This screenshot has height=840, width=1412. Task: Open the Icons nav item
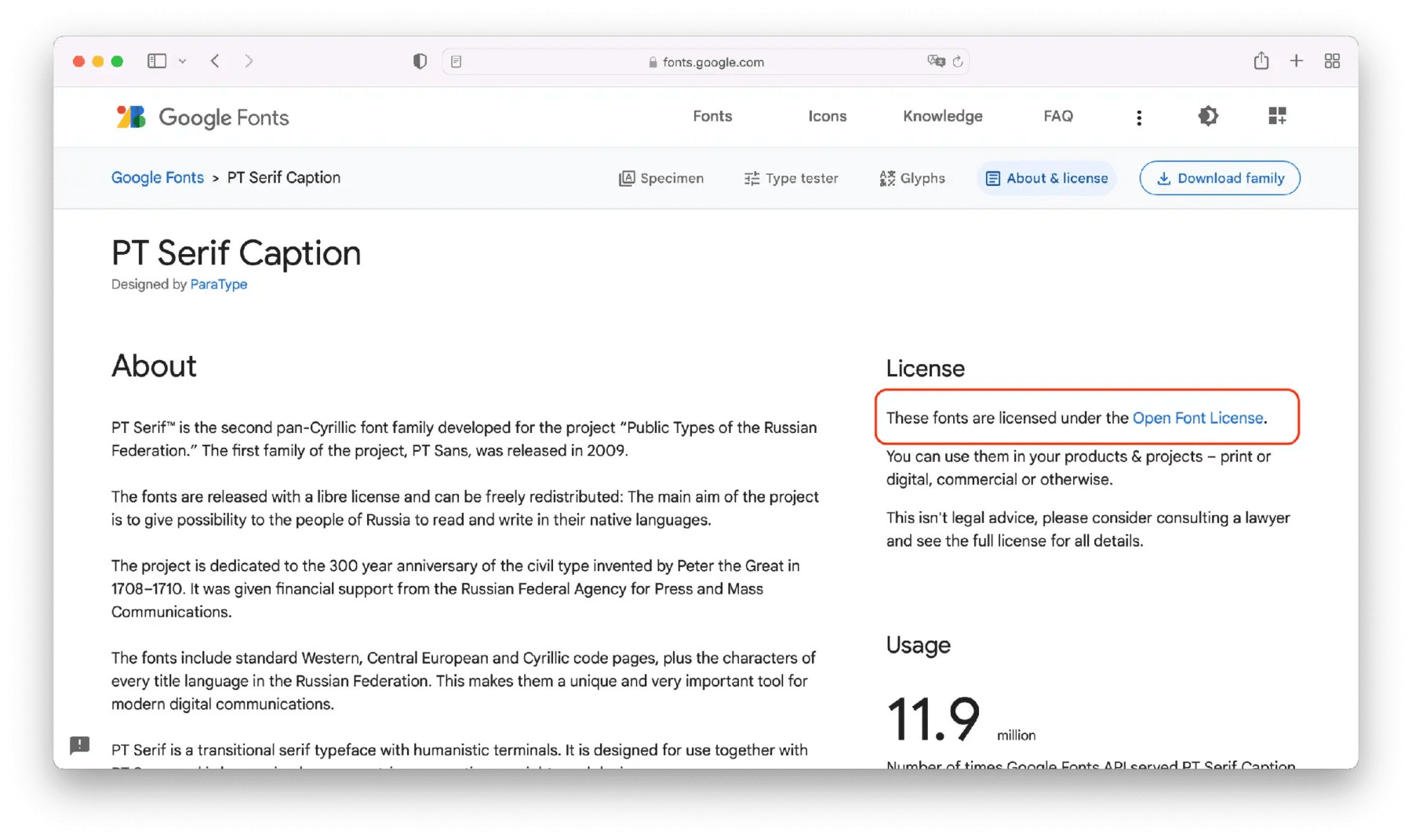[828, 116]
